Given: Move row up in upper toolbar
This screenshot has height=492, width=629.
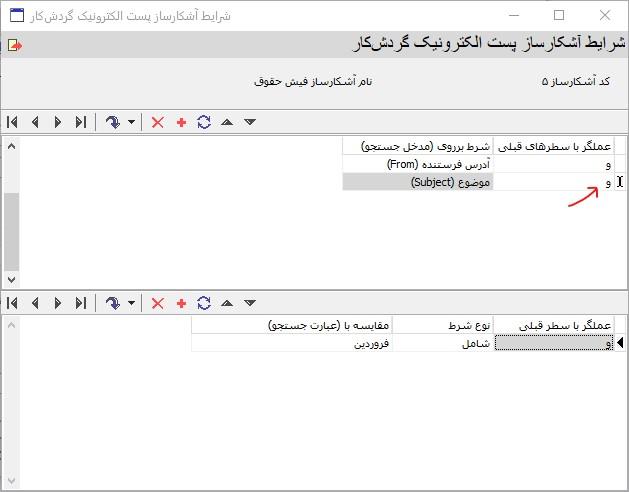Looking at the screenshot, I should pos(227,122).
